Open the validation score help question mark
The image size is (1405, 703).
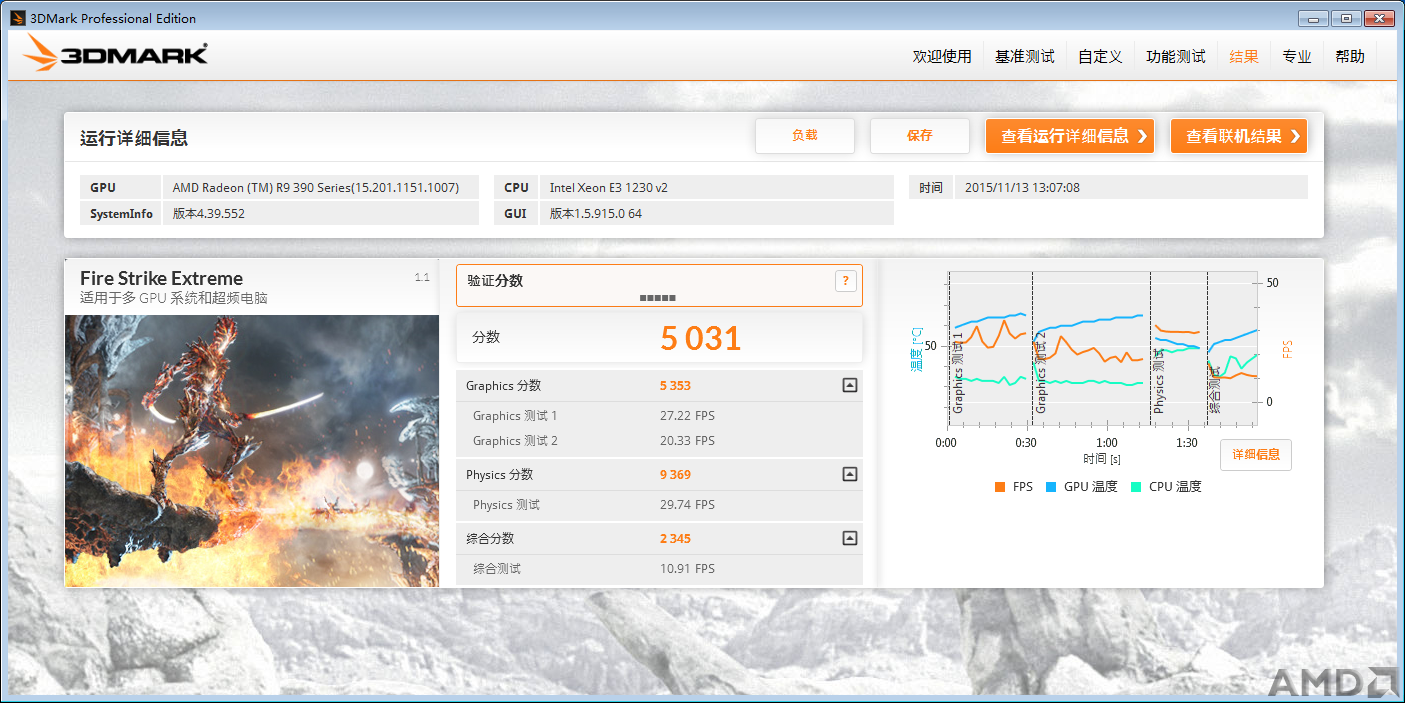(x=845, y=281)
